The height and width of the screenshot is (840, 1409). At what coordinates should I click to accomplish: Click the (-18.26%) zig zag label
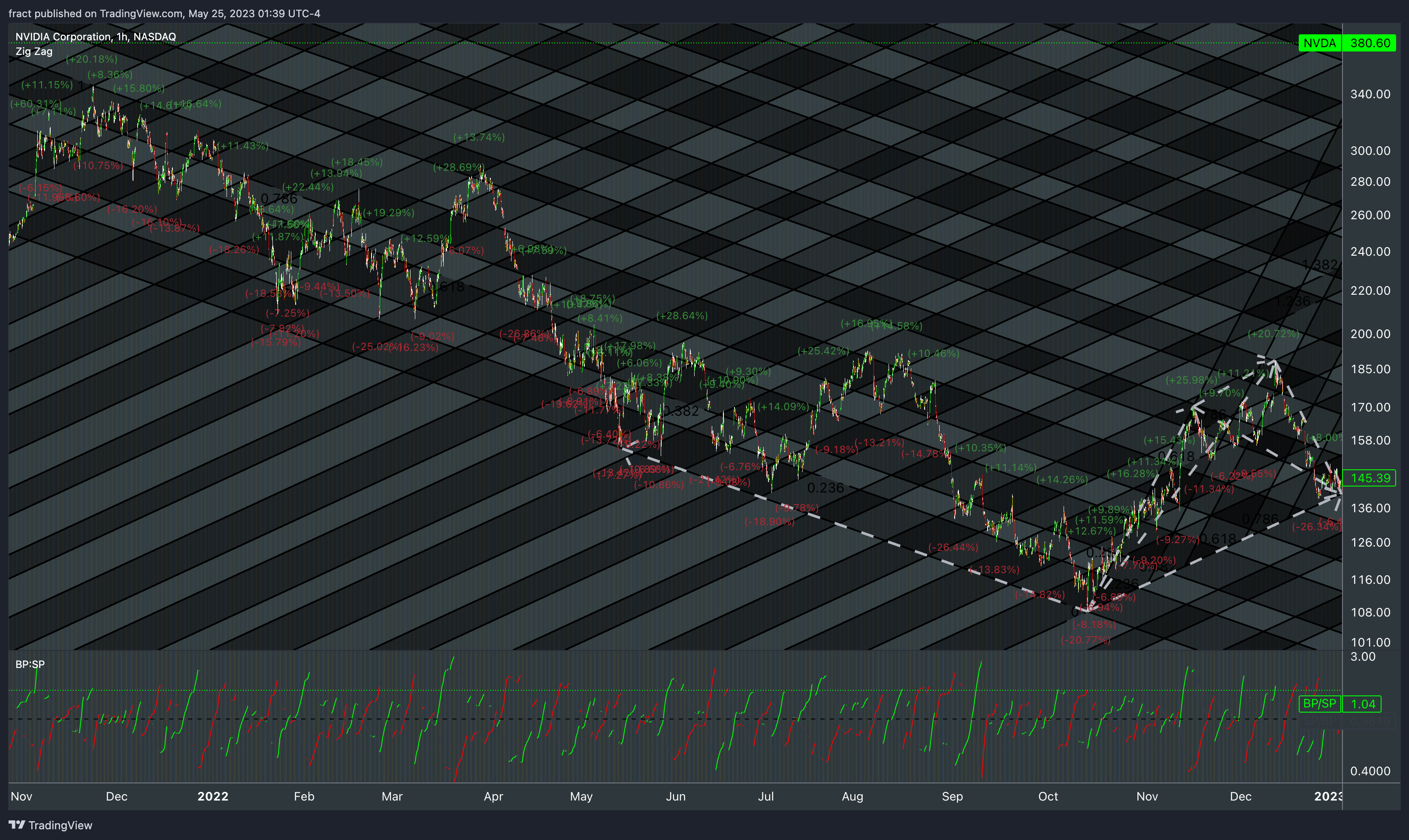click(234, 250)
